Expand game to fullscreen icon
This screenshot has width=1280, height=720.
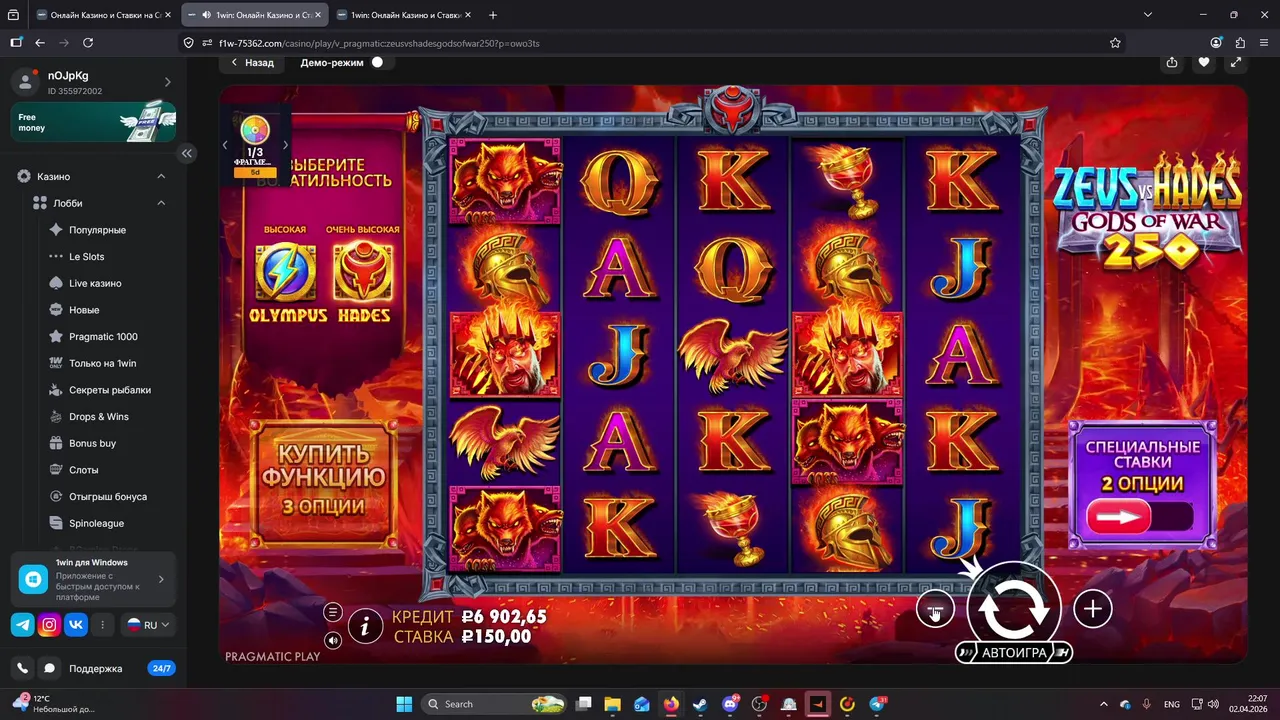point(1236,62)
